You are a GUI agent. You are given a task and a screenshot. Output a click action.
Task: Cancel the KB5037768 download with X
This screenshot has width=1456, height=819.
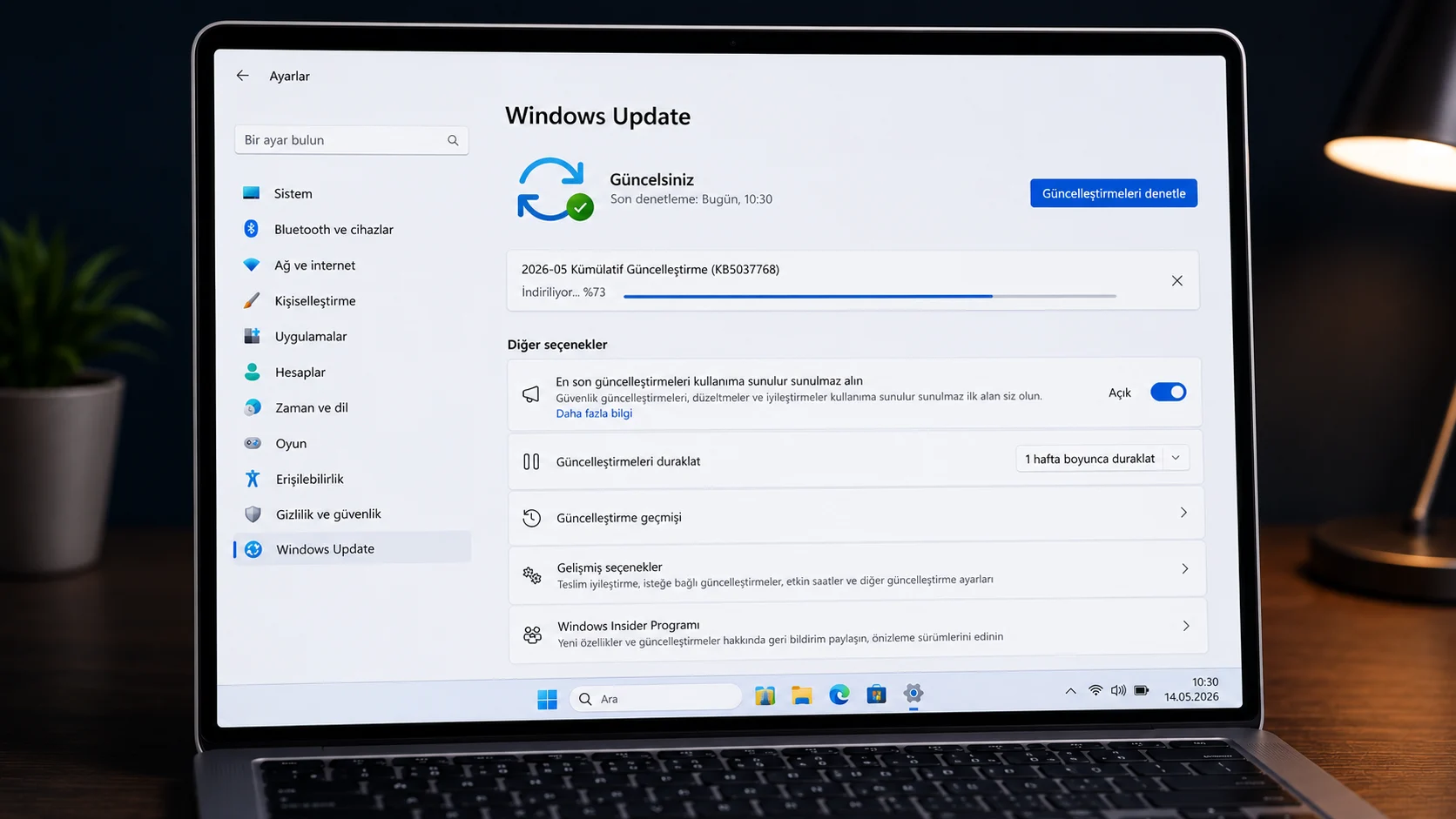1176,280
